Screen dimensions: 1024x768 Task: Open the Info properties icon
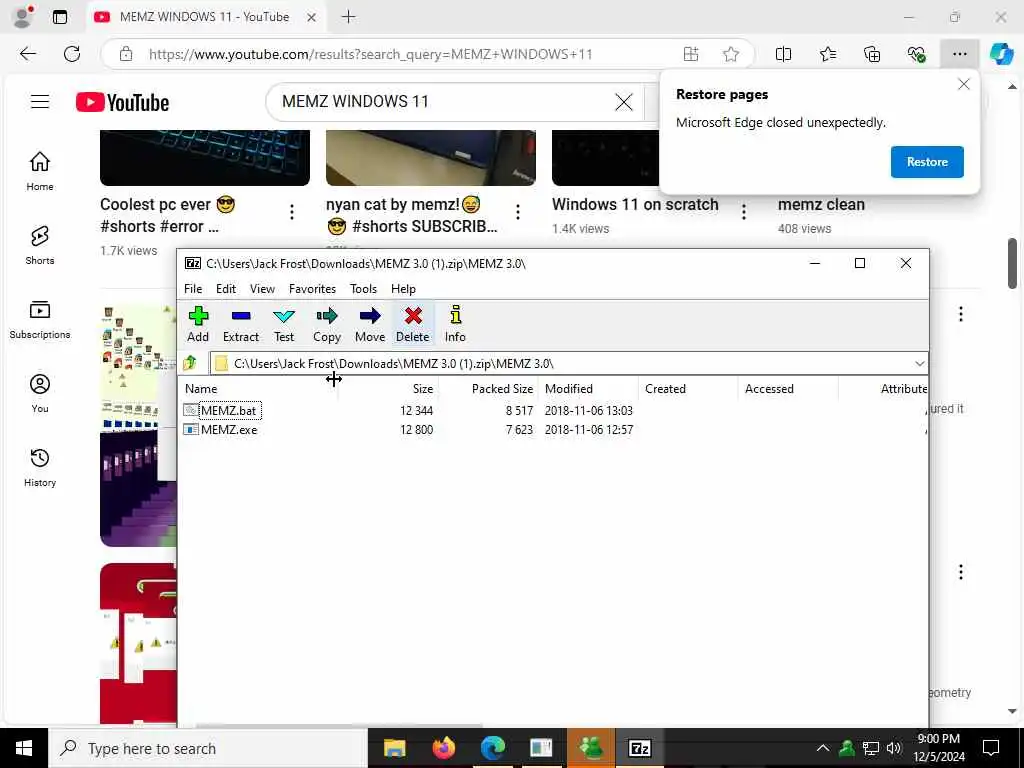click(455, 324)
